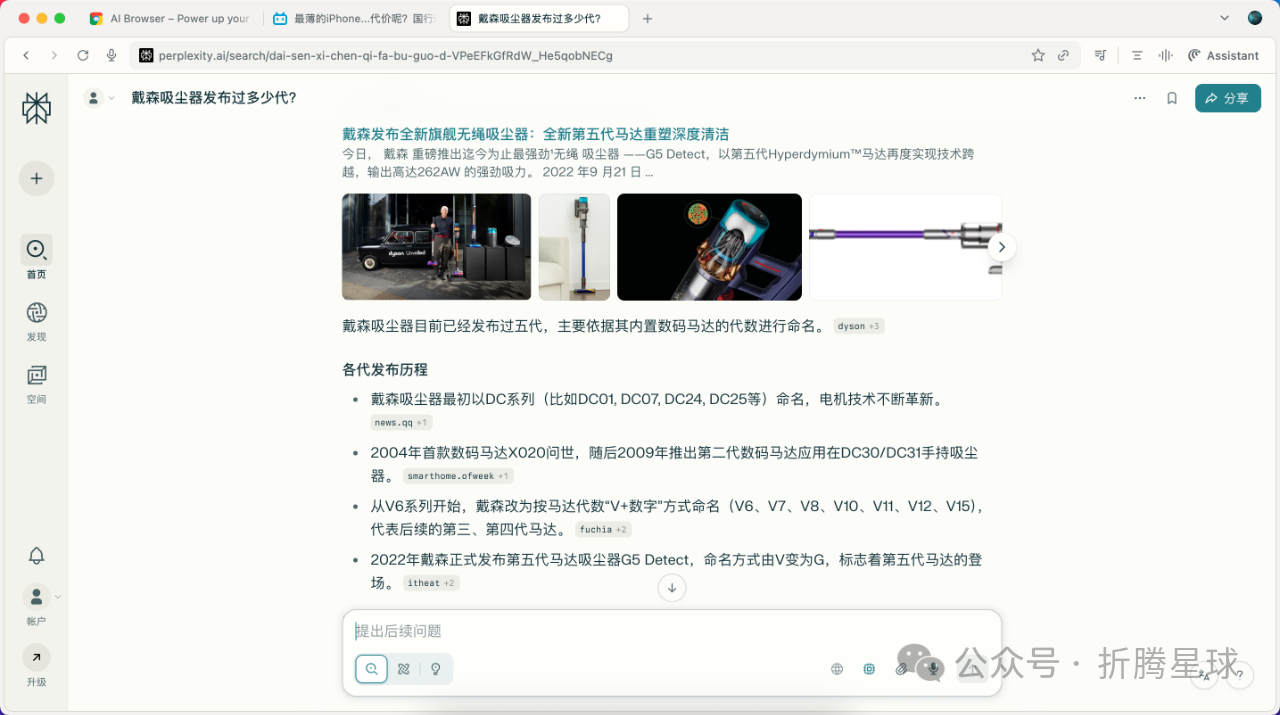Switch to the lightbulb mode in input box
The image size is (1280, 715).
coord(436,669)
